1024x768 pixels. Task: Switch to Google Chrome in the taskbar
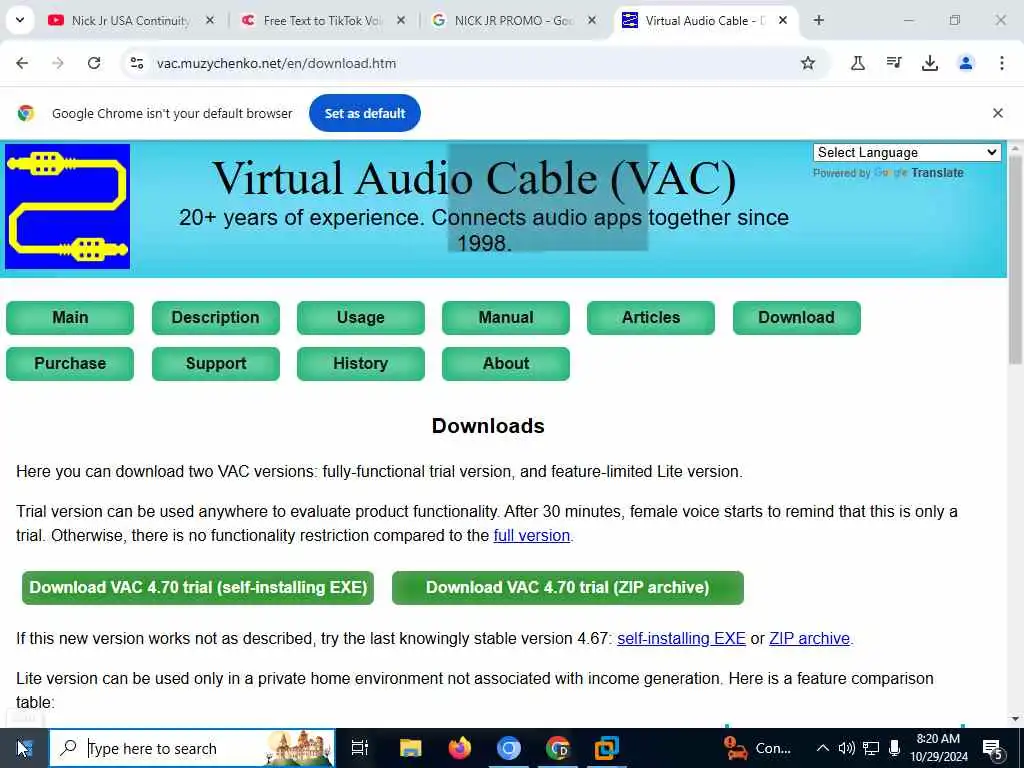(558, 748)
